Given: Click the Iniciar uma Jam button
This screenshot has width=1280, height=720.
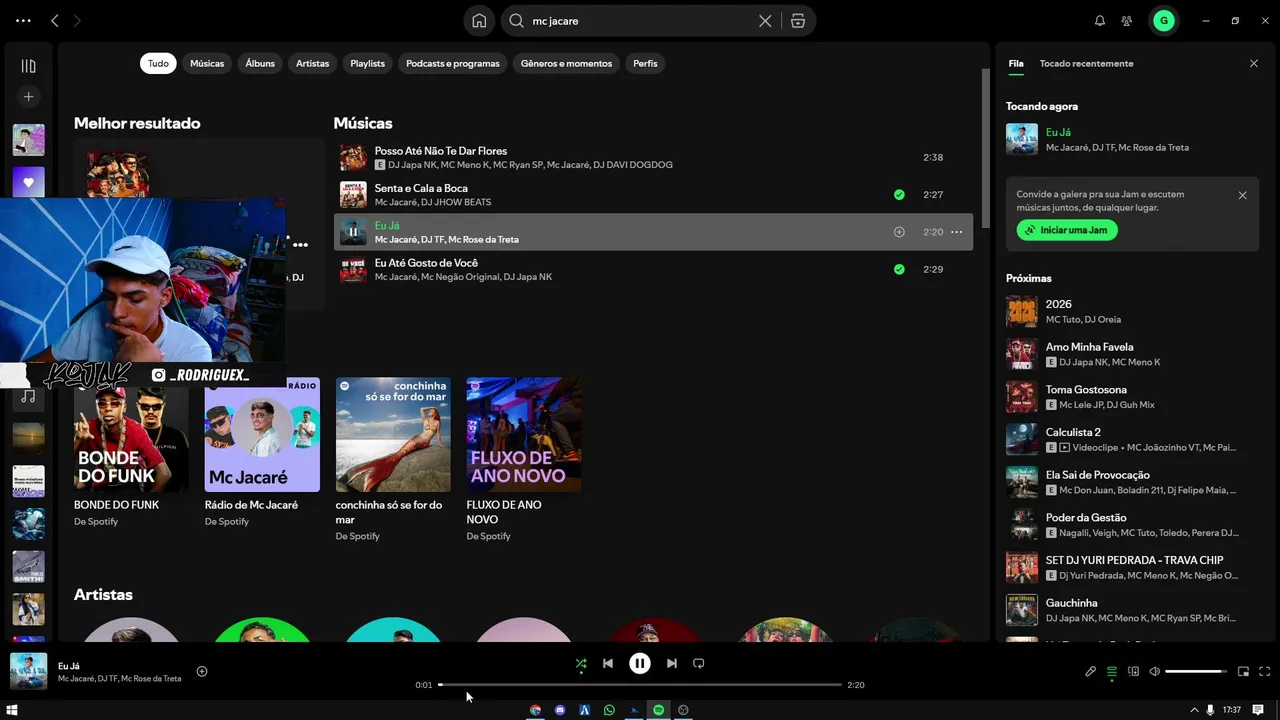Looking at the screenshot, I should (x=1067, y=230).
